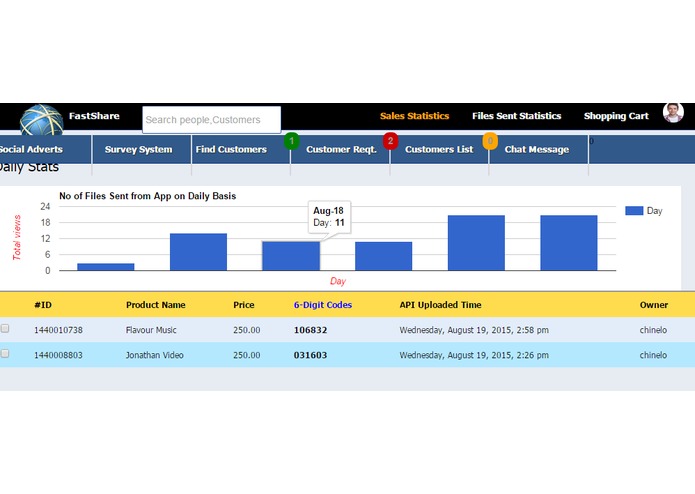The height and width of the screenshot is (494, 695).
Task: Click red notification badge showing 2
Action: pyautogui.click(x=390, y=141)
